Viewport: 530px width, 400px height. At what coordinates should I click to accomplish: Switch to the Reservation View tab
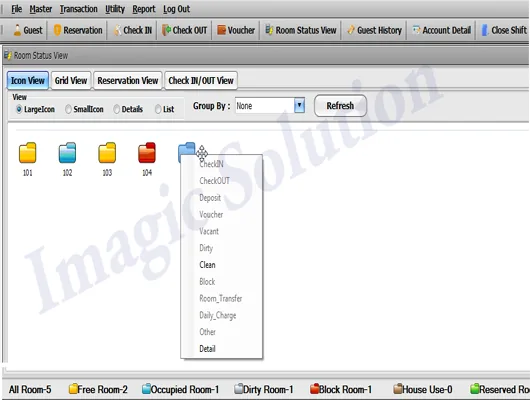pos(128,80)
